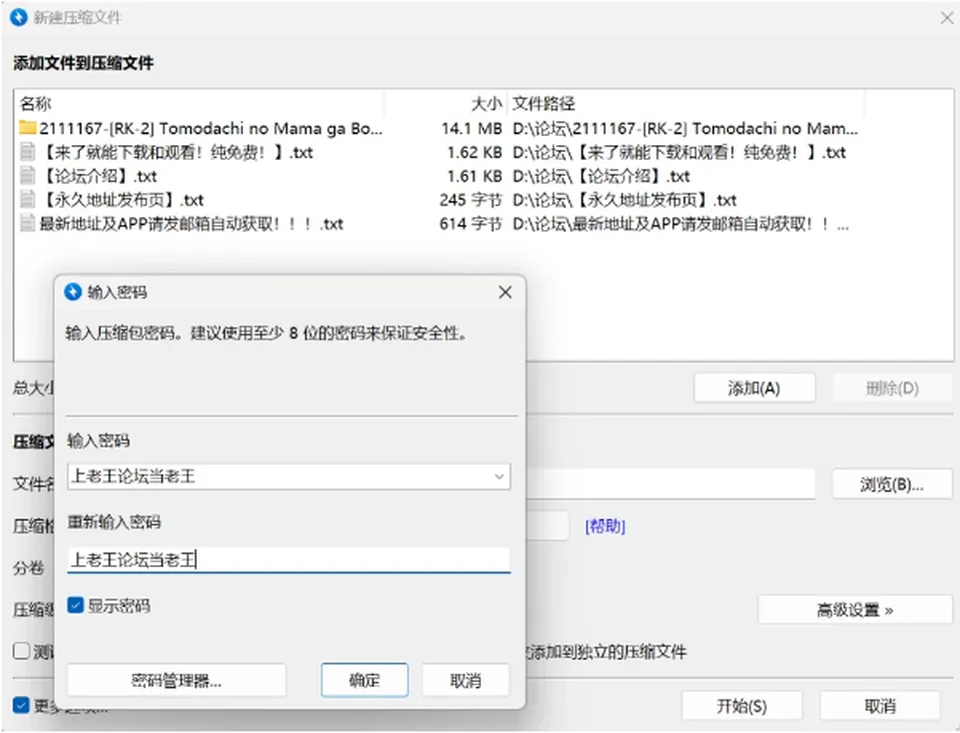This screenshot has height=733, width=960.
Task: Close the 新建压缩文件 window
Action: (947, 17)
